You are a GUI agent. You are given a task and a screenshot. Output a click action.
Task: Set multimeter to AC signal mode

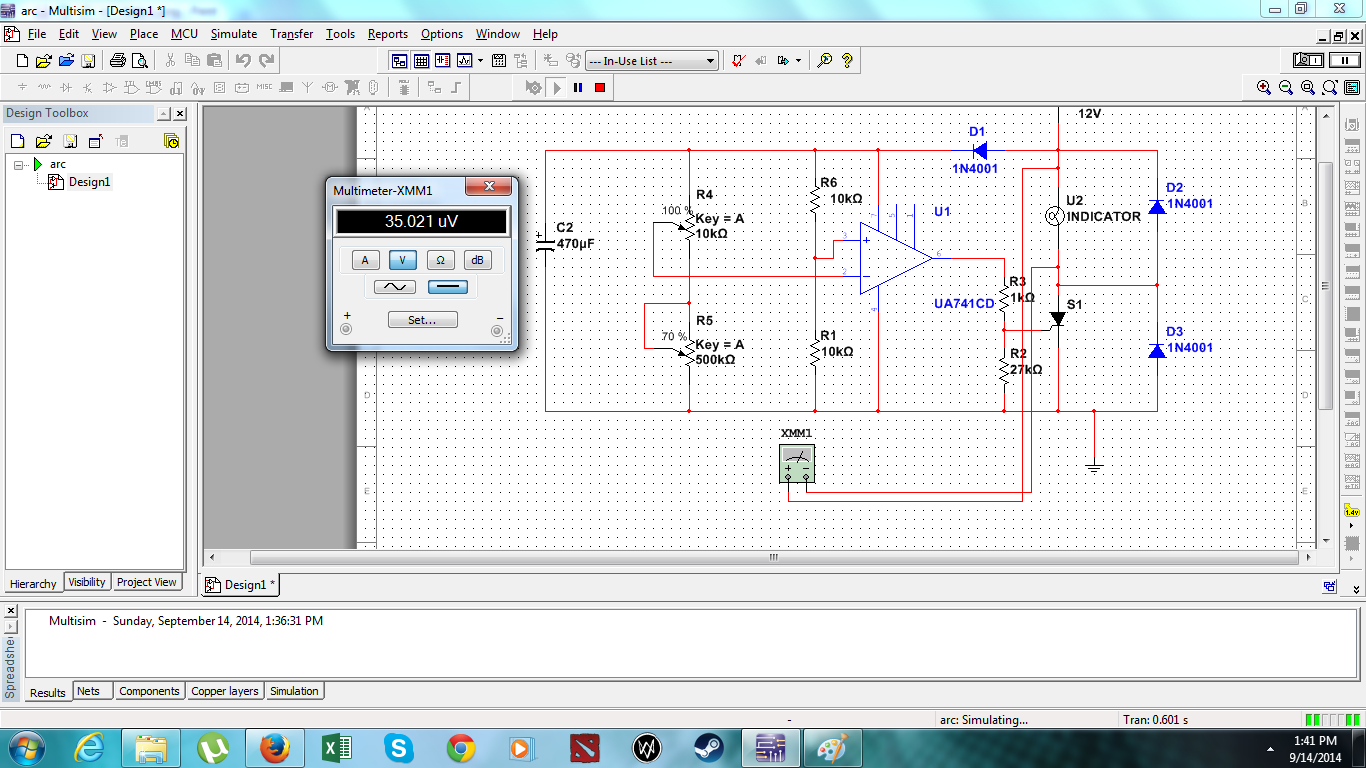pyautogui.click(x=395, y=287)
